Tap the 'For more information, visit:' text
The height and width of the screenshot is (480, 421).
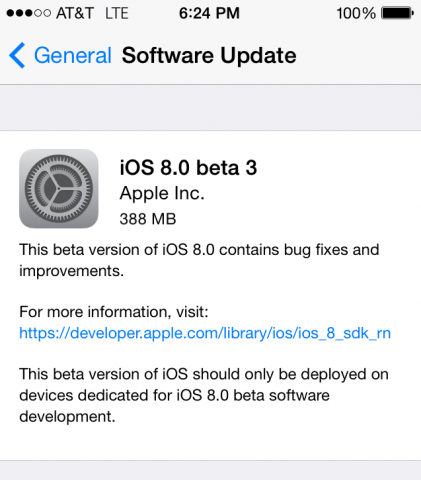(114, 312)
